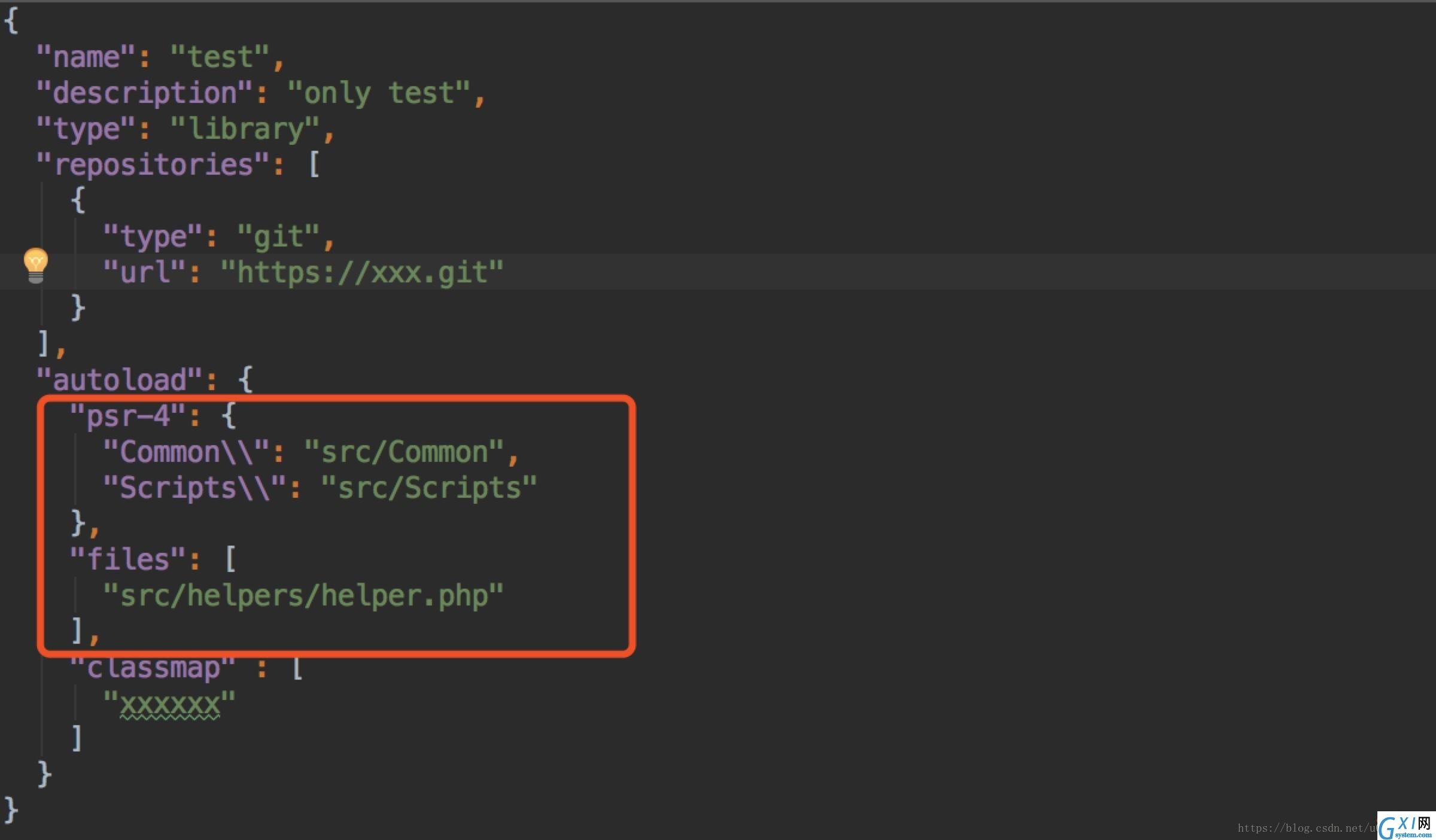The image size is (1436, 840).
Task: Open the blog.csdn.net watermark link
Action: [x=1307, y=828]
